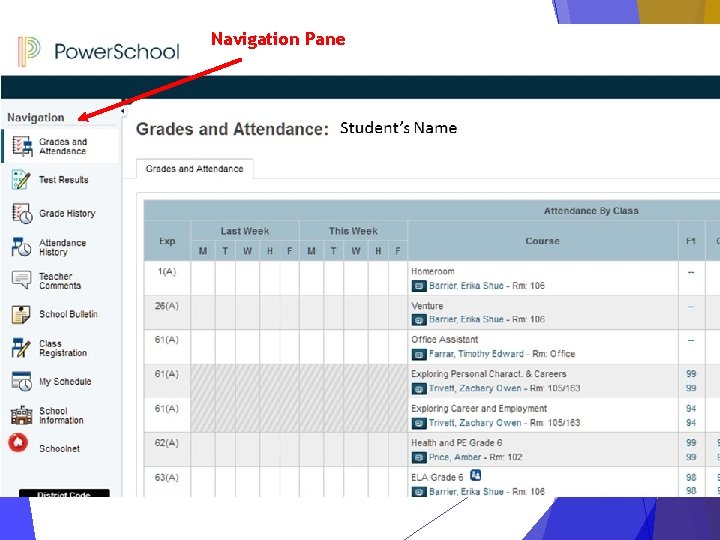Click the Health and PE Grade 6 course name

point(456,443)
